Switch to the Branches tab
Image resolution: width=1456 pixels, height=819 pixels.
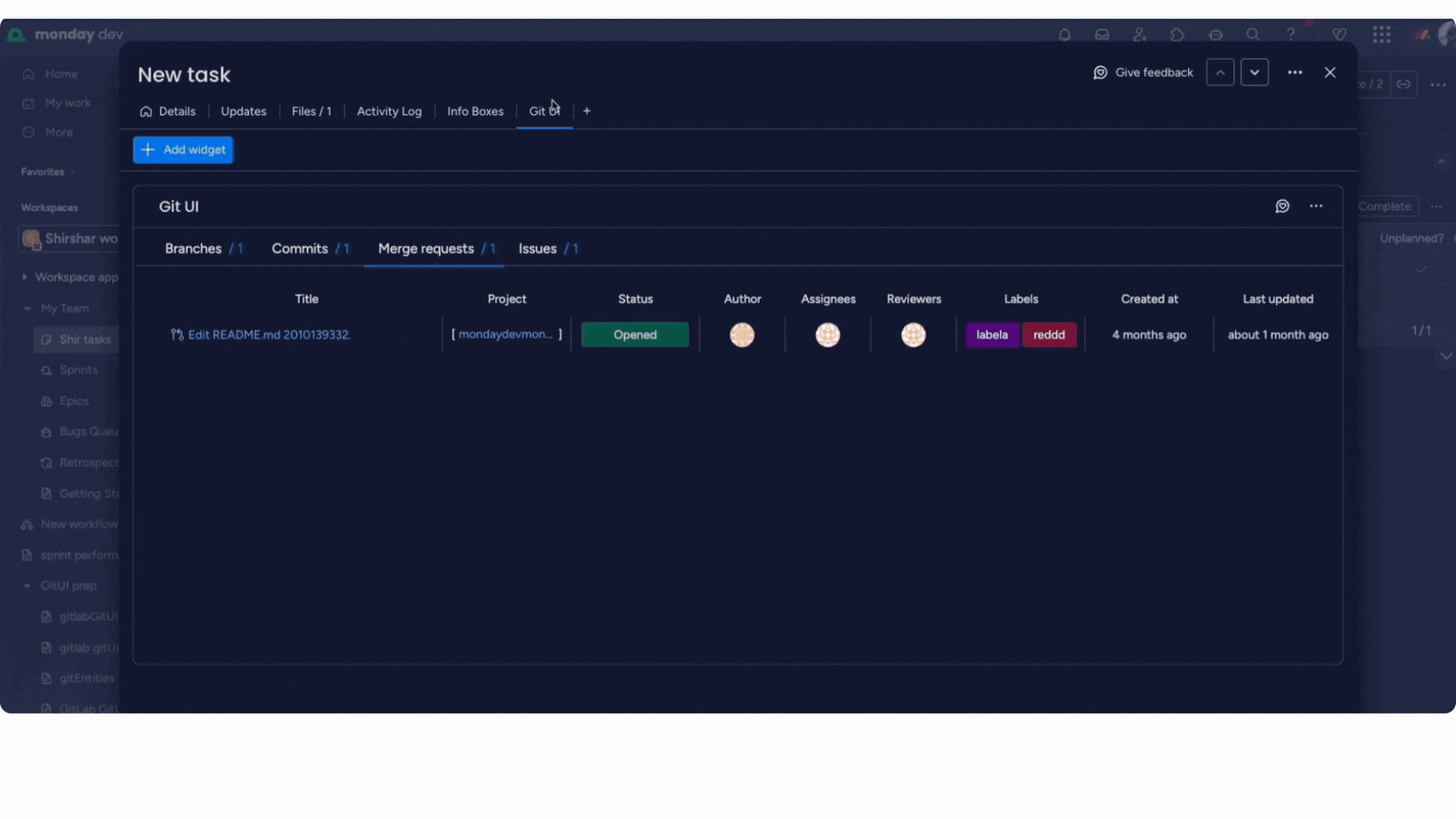pyautogui.click(x=204, y=249)
